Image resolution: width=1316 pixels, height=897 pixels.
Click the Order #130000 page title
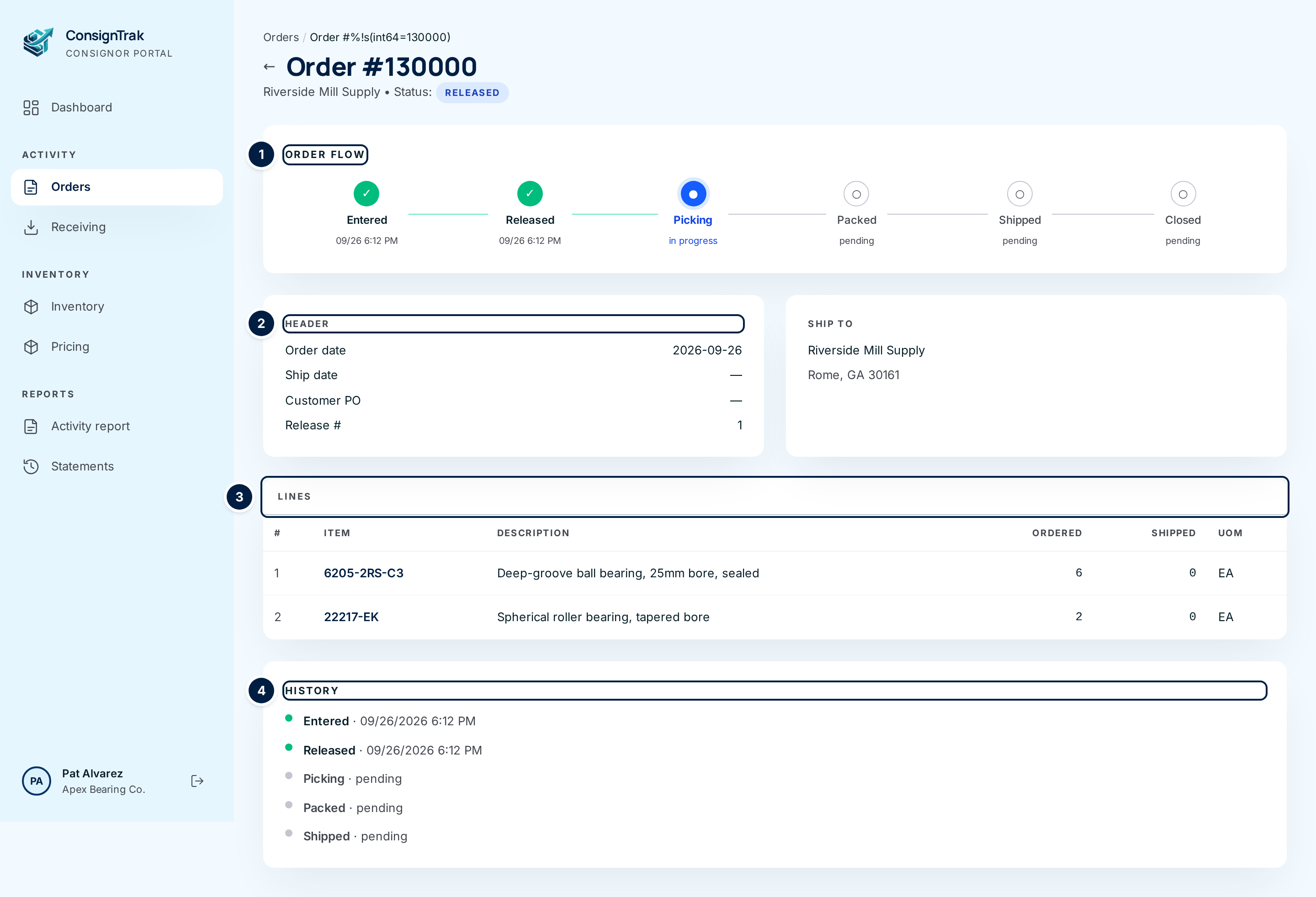tap(382, 67)
